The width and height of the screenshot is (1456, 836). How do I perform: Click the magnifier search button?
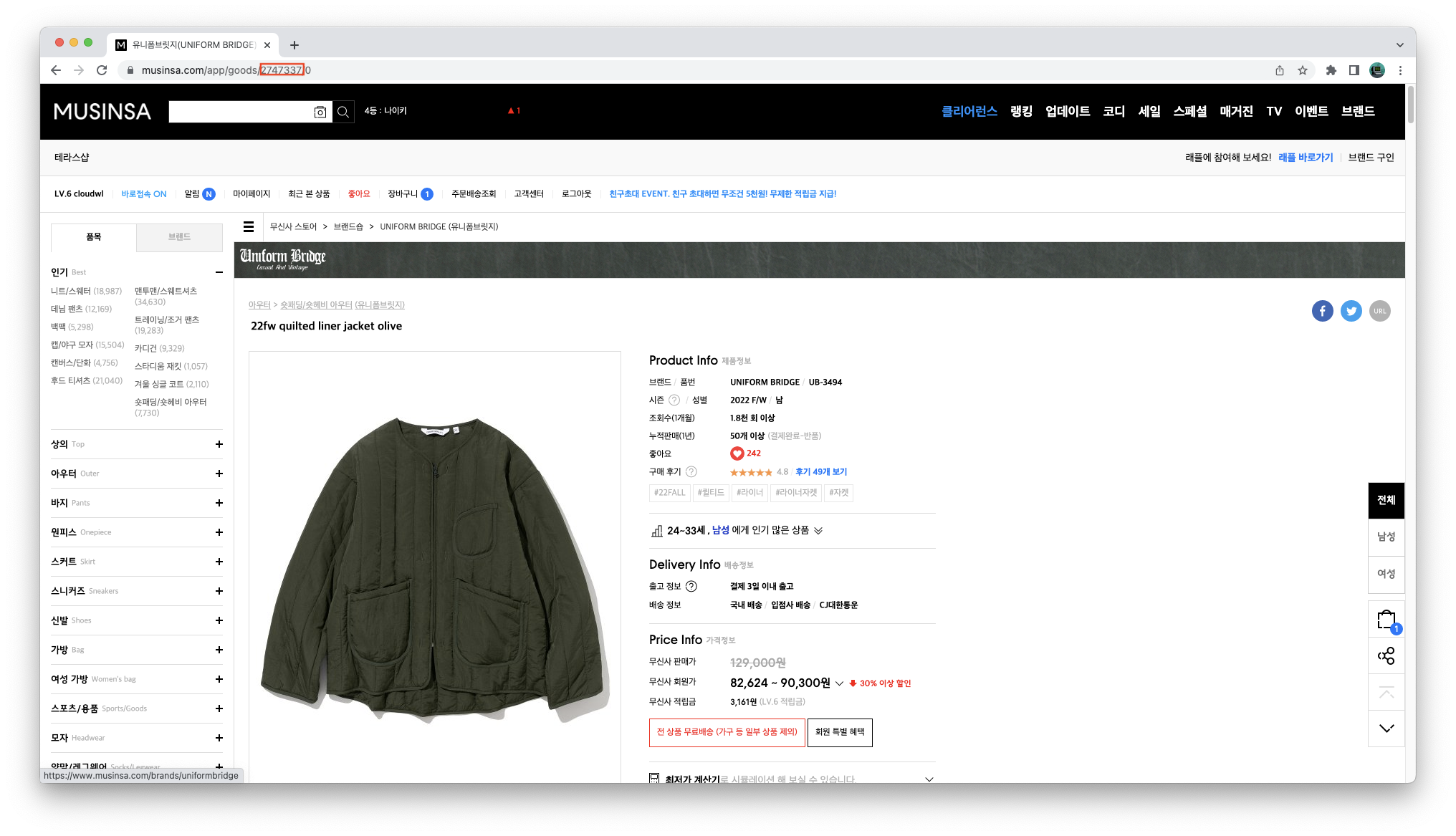point(343,112)
